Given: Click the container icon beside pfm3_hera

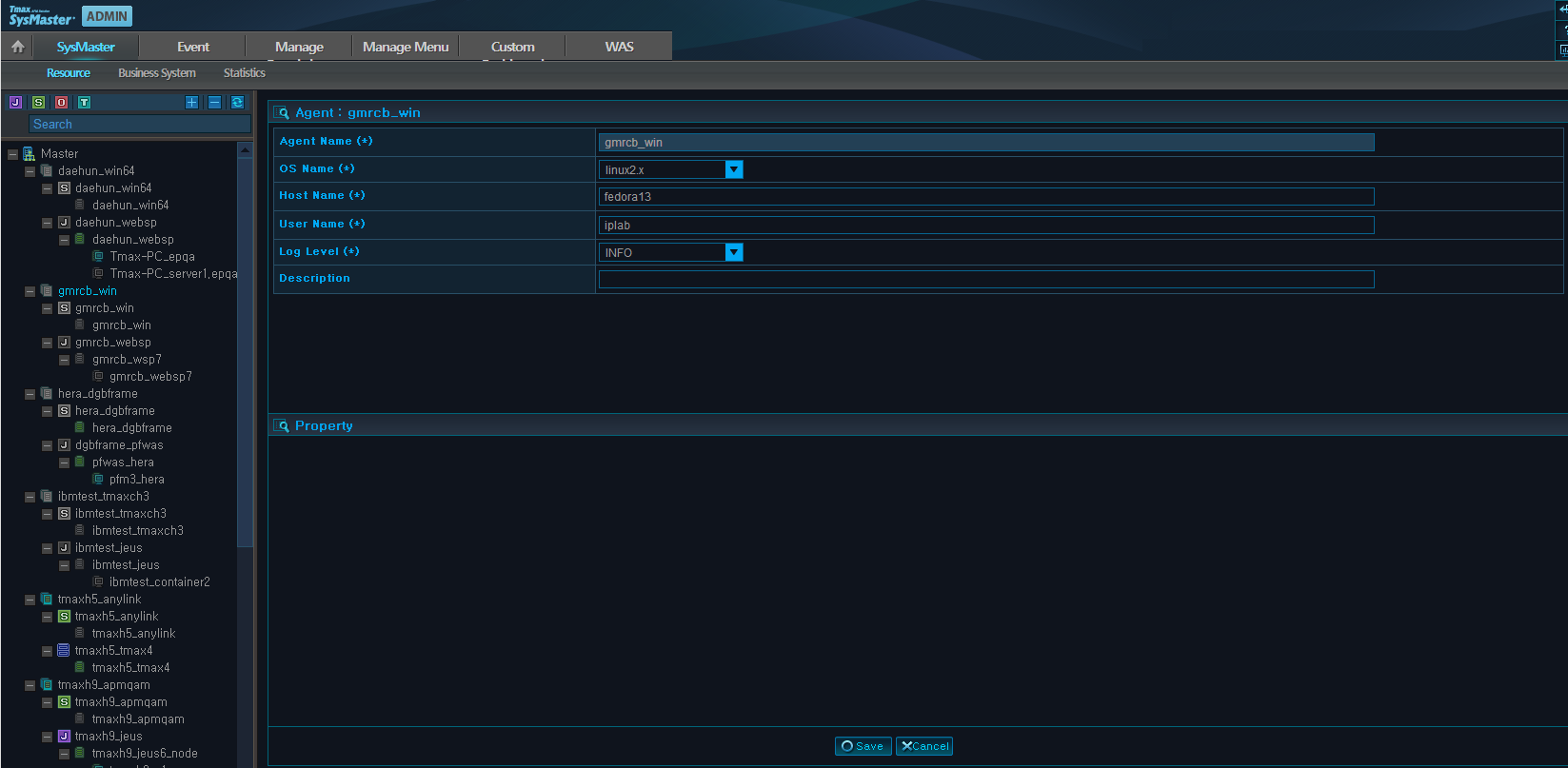Looking at the screenshot, I should [x=97, y=480].
